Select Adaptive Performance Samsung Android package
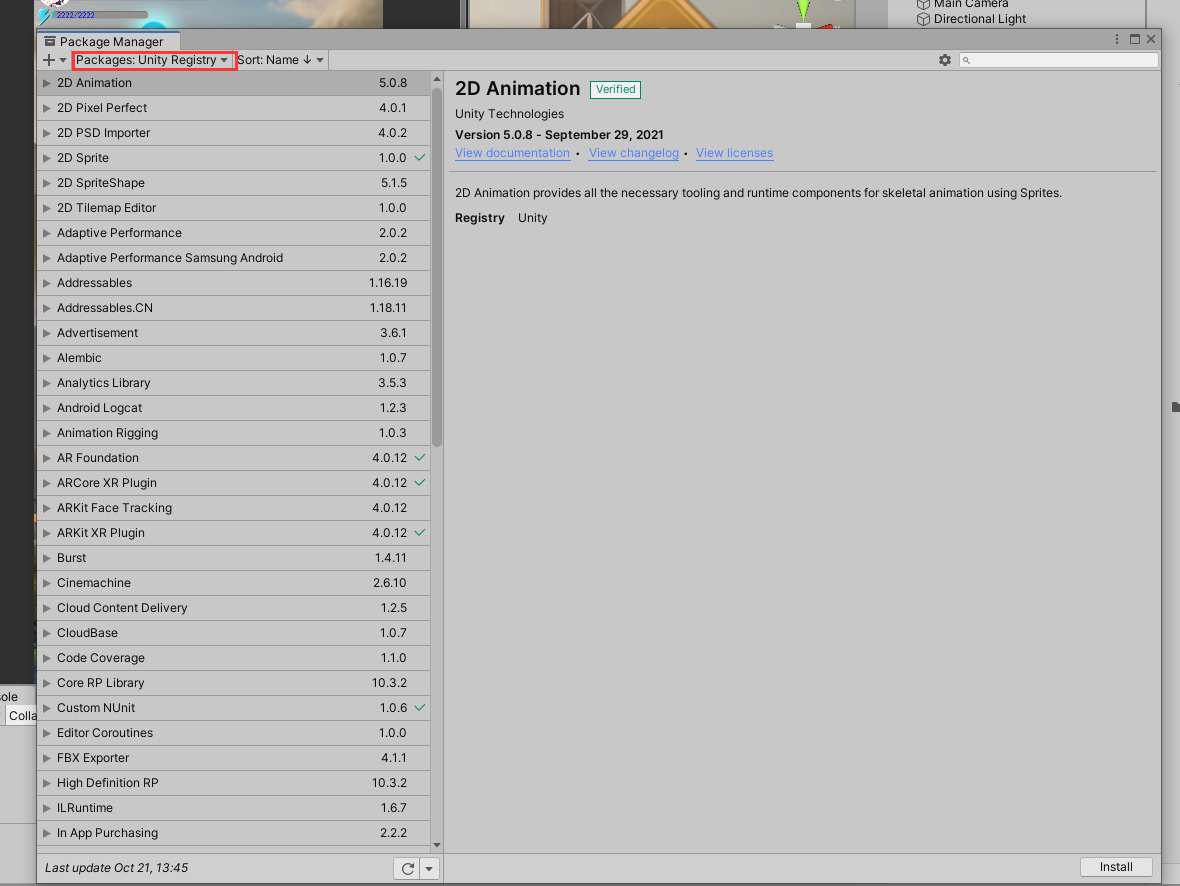This screenshot has height=886, width=1180. 233,257
